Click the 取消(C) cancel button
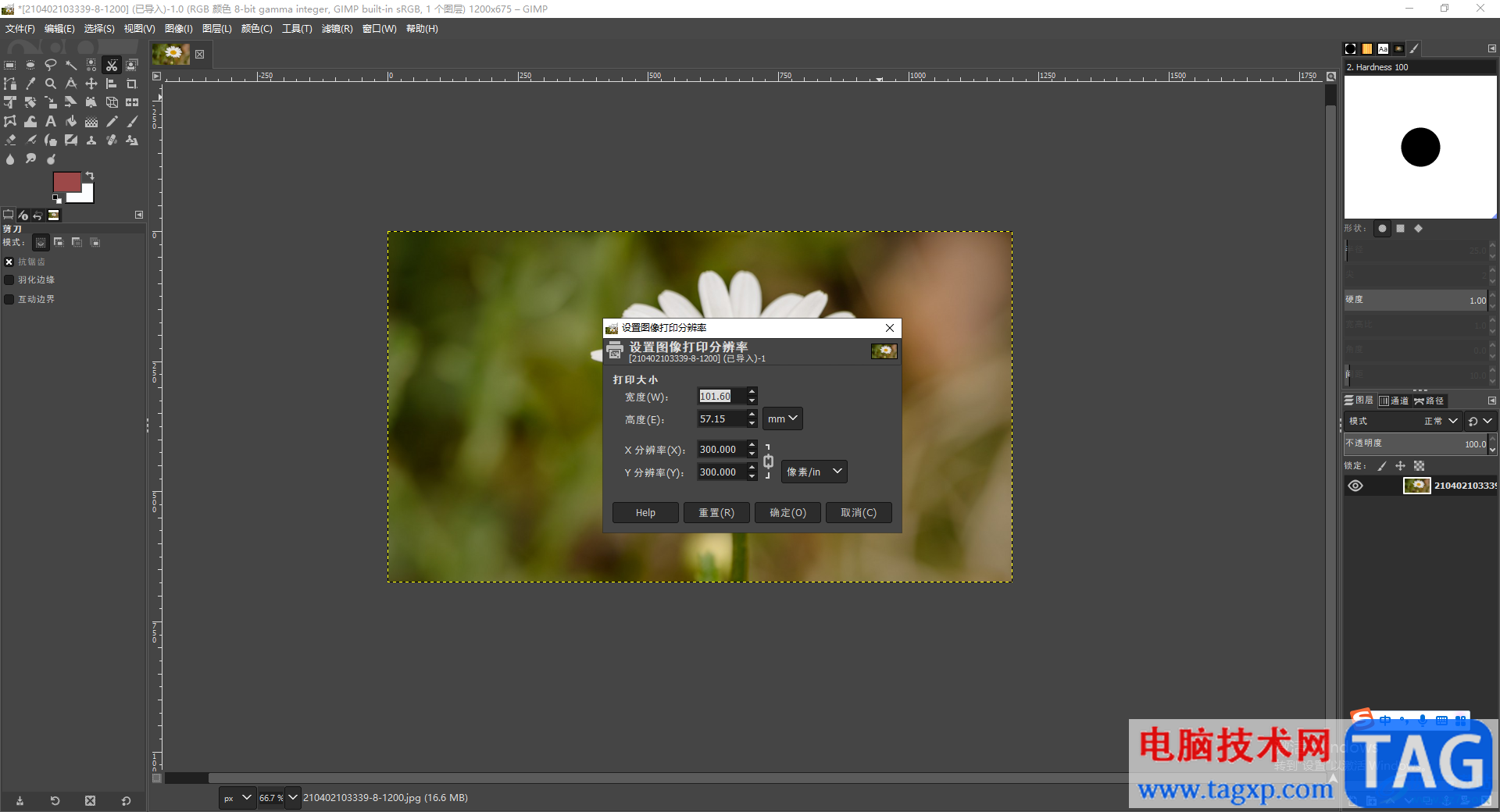The image size is (1500, 812). click(859, 513)
